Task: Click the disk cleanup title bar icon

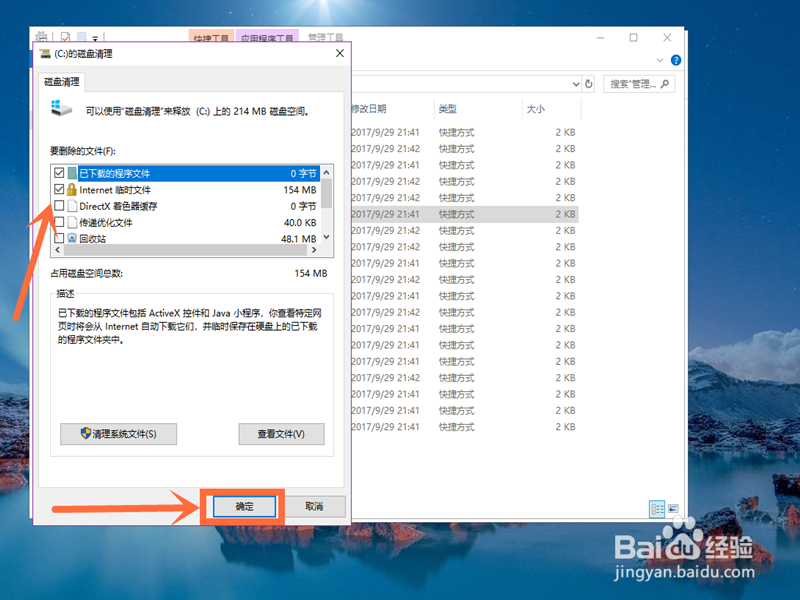Action: tap(45, 54)
